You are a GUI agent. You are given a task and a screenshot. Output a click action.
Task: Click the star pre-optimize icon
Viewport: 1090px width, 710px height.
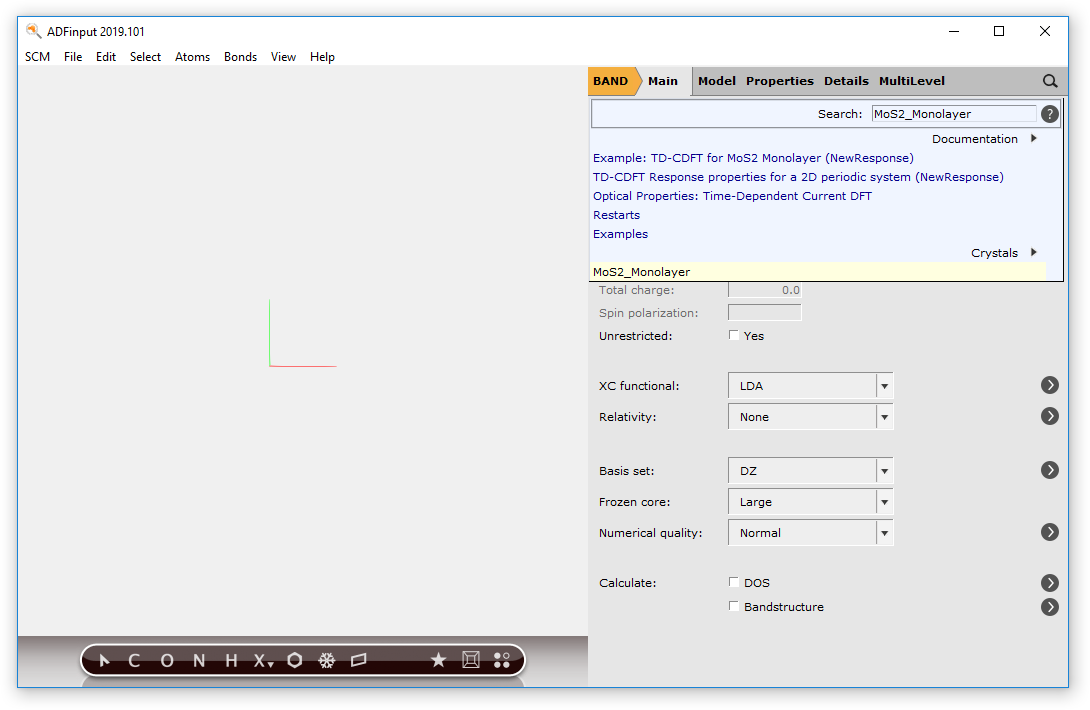[438, 660]
